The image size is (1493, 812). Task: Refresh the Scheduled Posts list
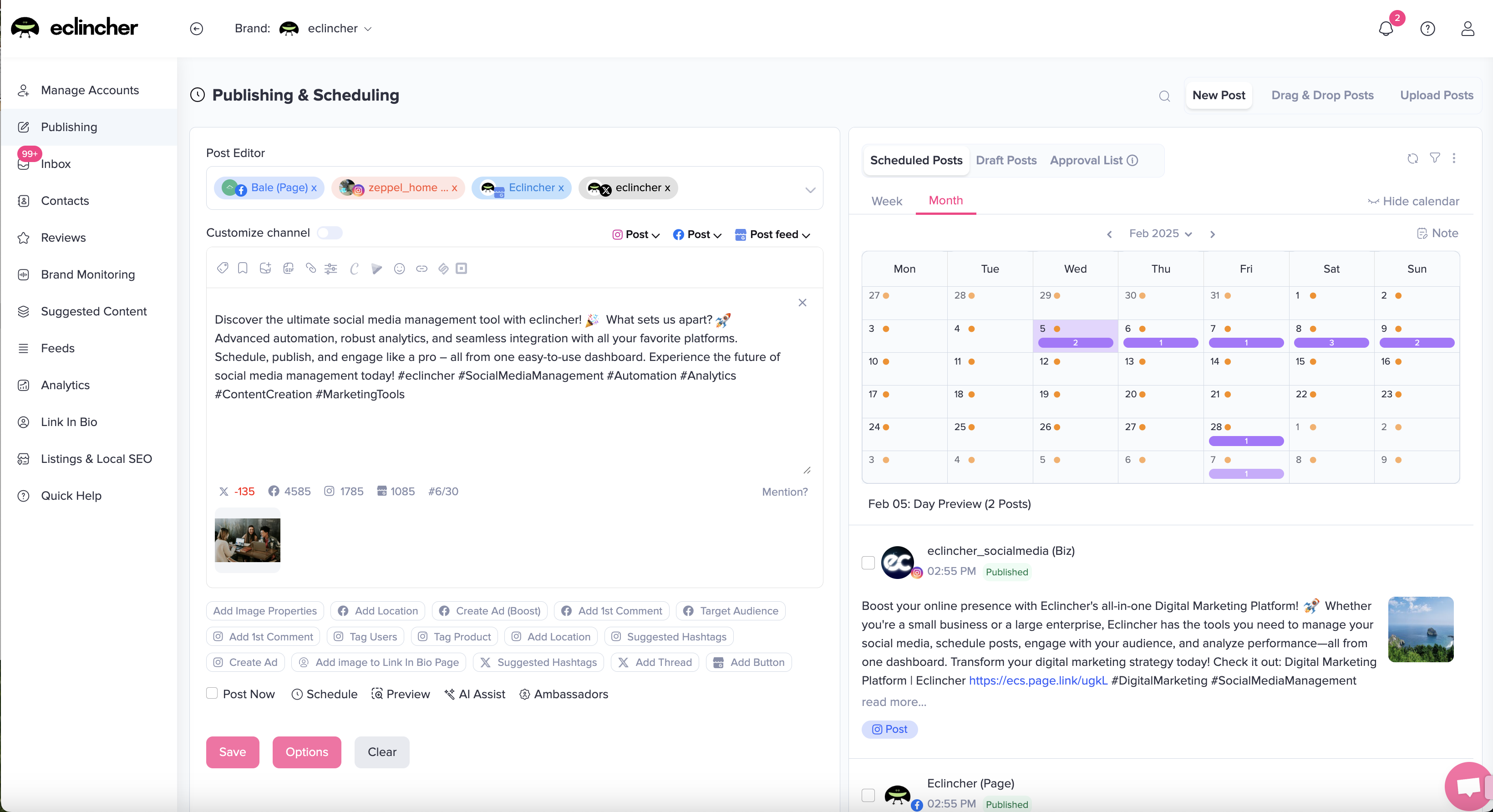(x=1412, y=158)
